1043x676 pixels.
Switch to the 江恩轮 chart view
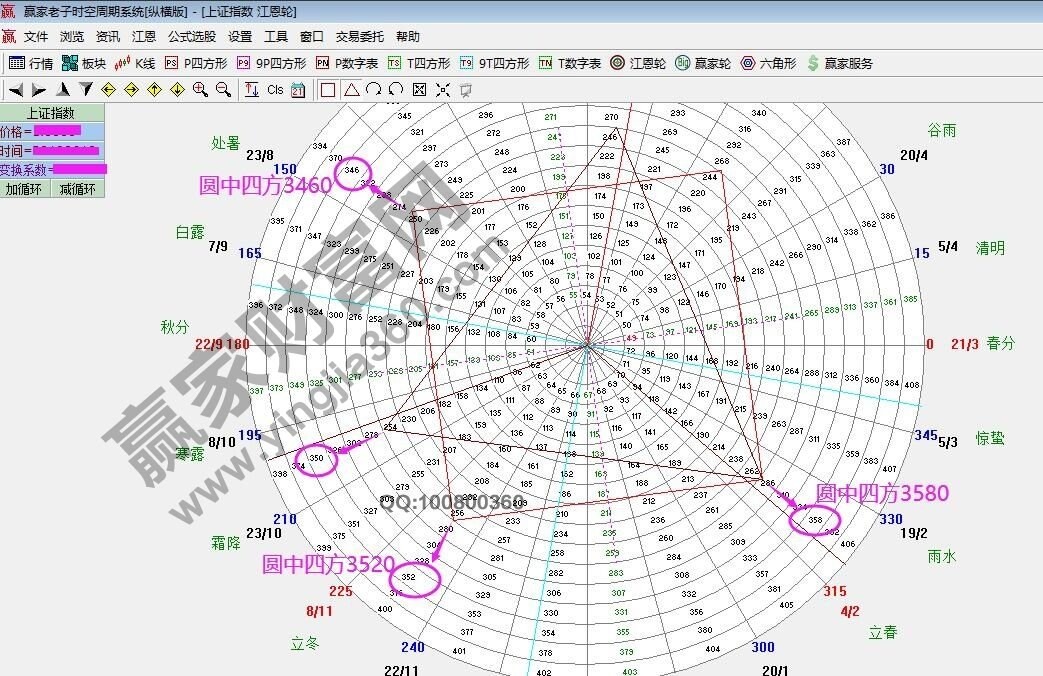tap(638, 63)
